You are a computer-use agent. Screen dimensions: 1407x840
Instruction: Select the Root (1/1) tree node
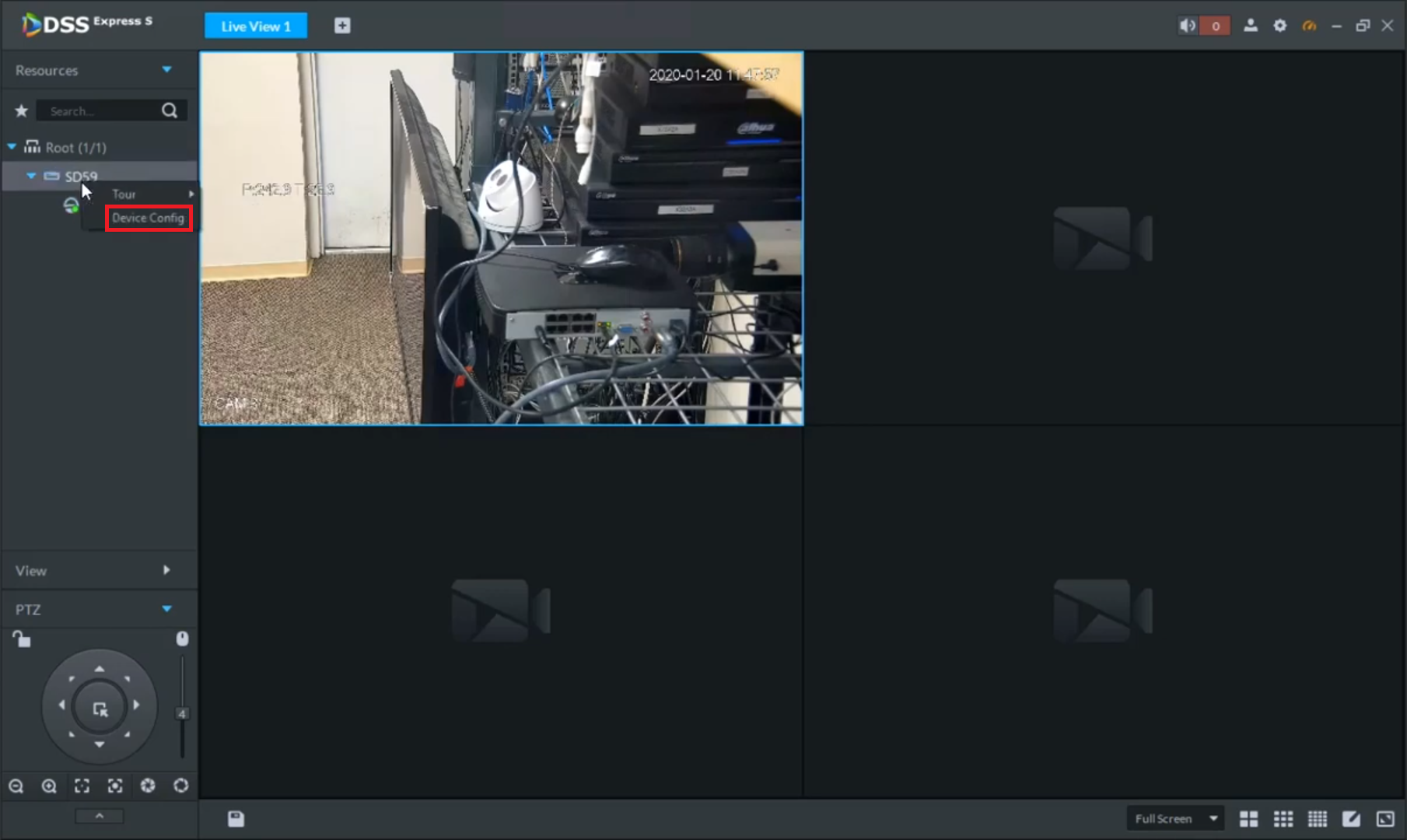75,147
